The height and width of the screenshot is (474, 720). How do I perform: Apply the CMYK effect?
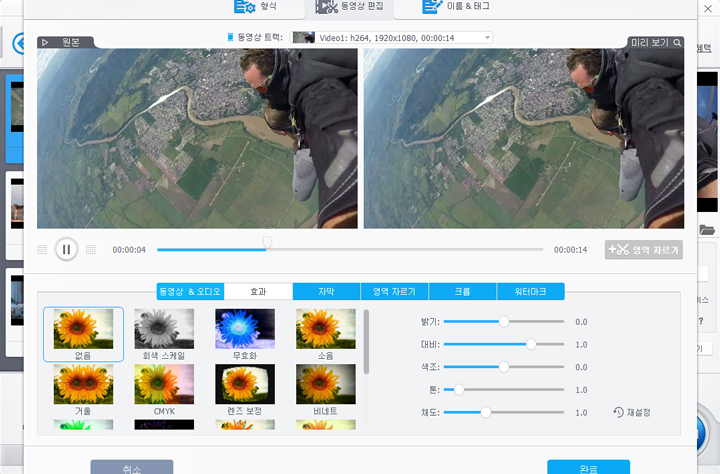pos(164,390)
